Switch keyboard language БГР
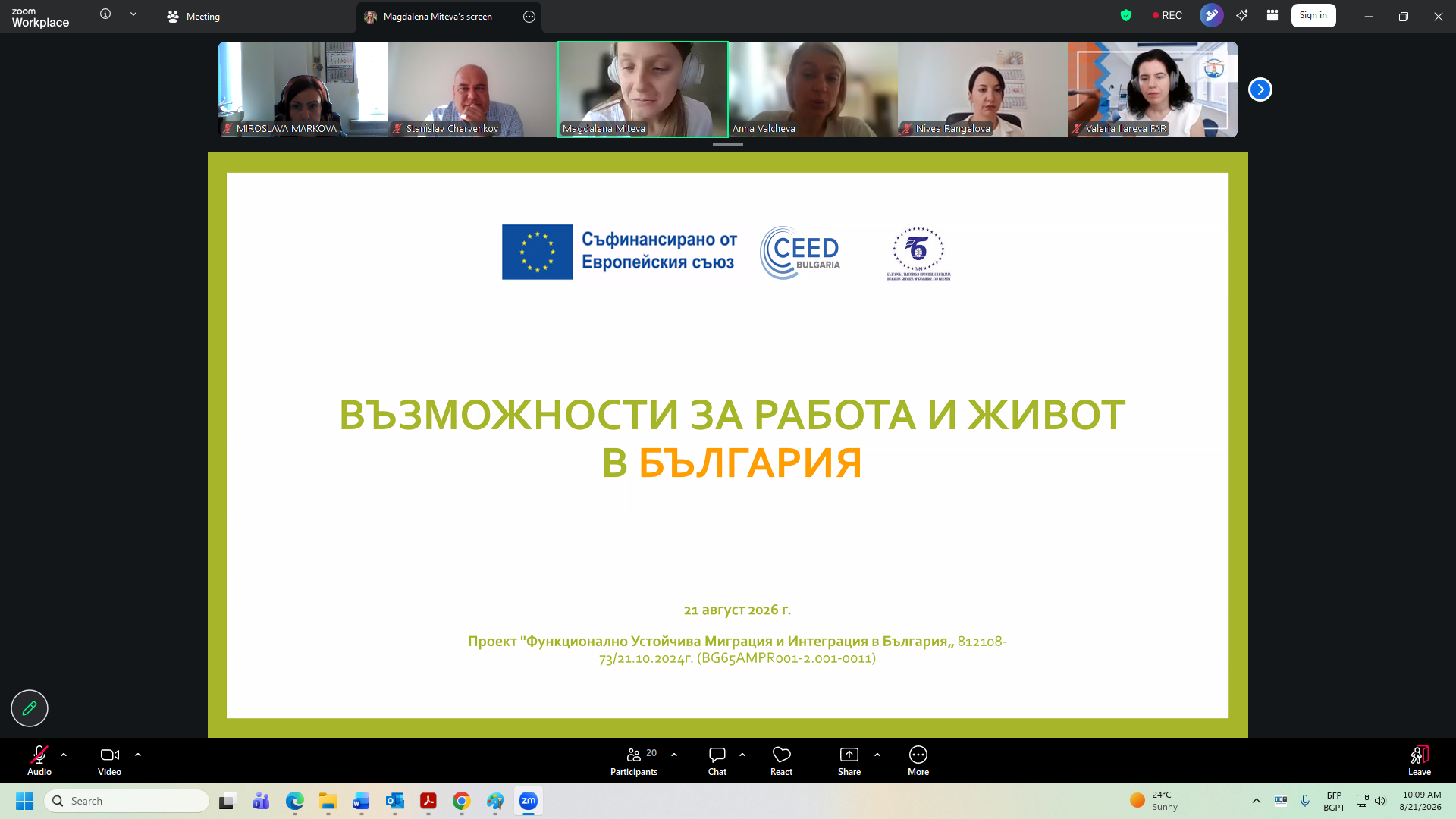 click(1334, 801)
